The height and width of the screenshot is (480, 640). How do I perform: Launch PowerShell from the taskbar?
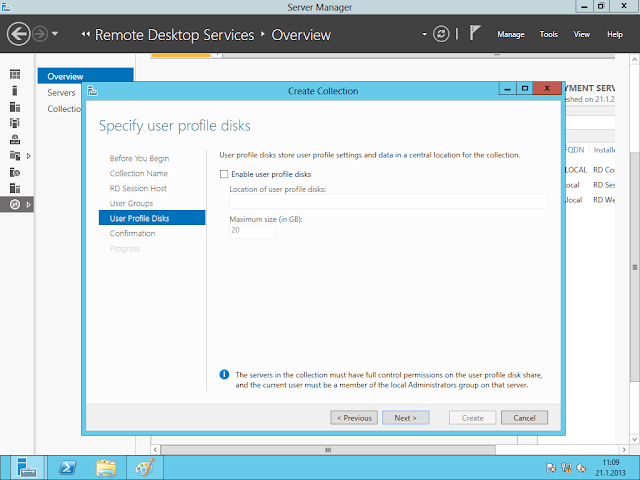[65, 467]
